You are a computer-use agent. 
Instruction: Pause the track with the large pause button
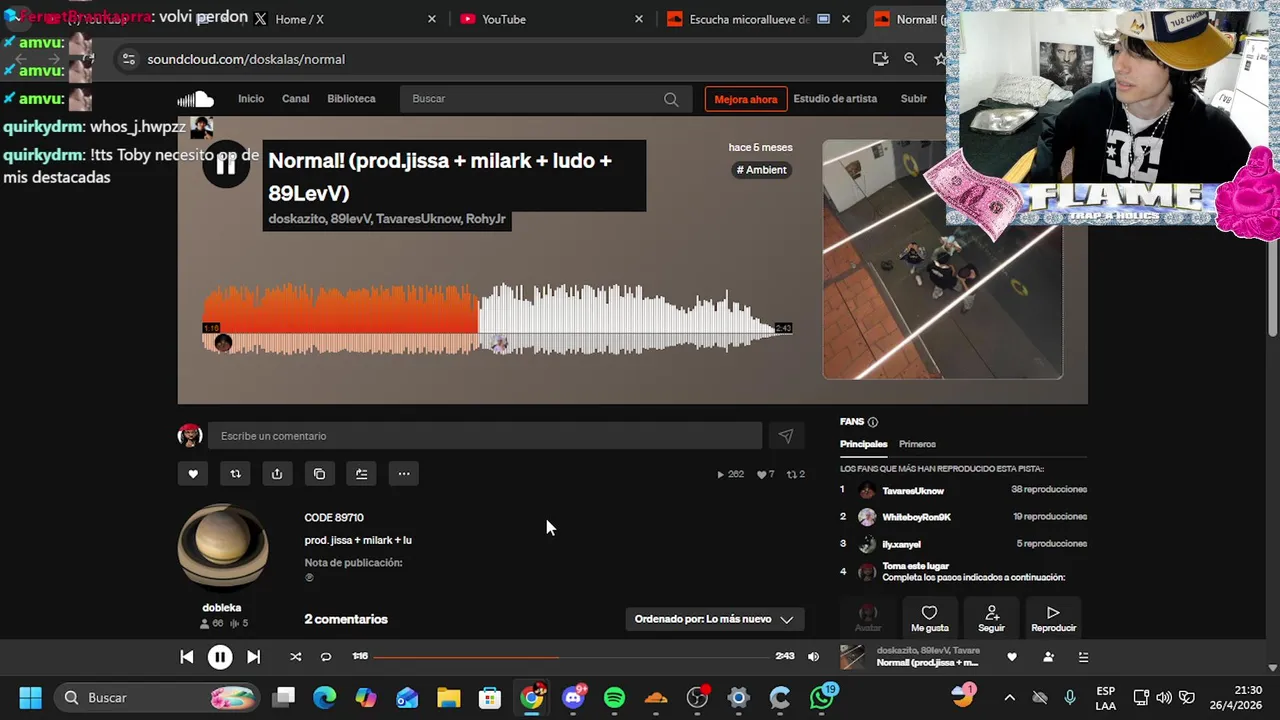tap(226, 165)
